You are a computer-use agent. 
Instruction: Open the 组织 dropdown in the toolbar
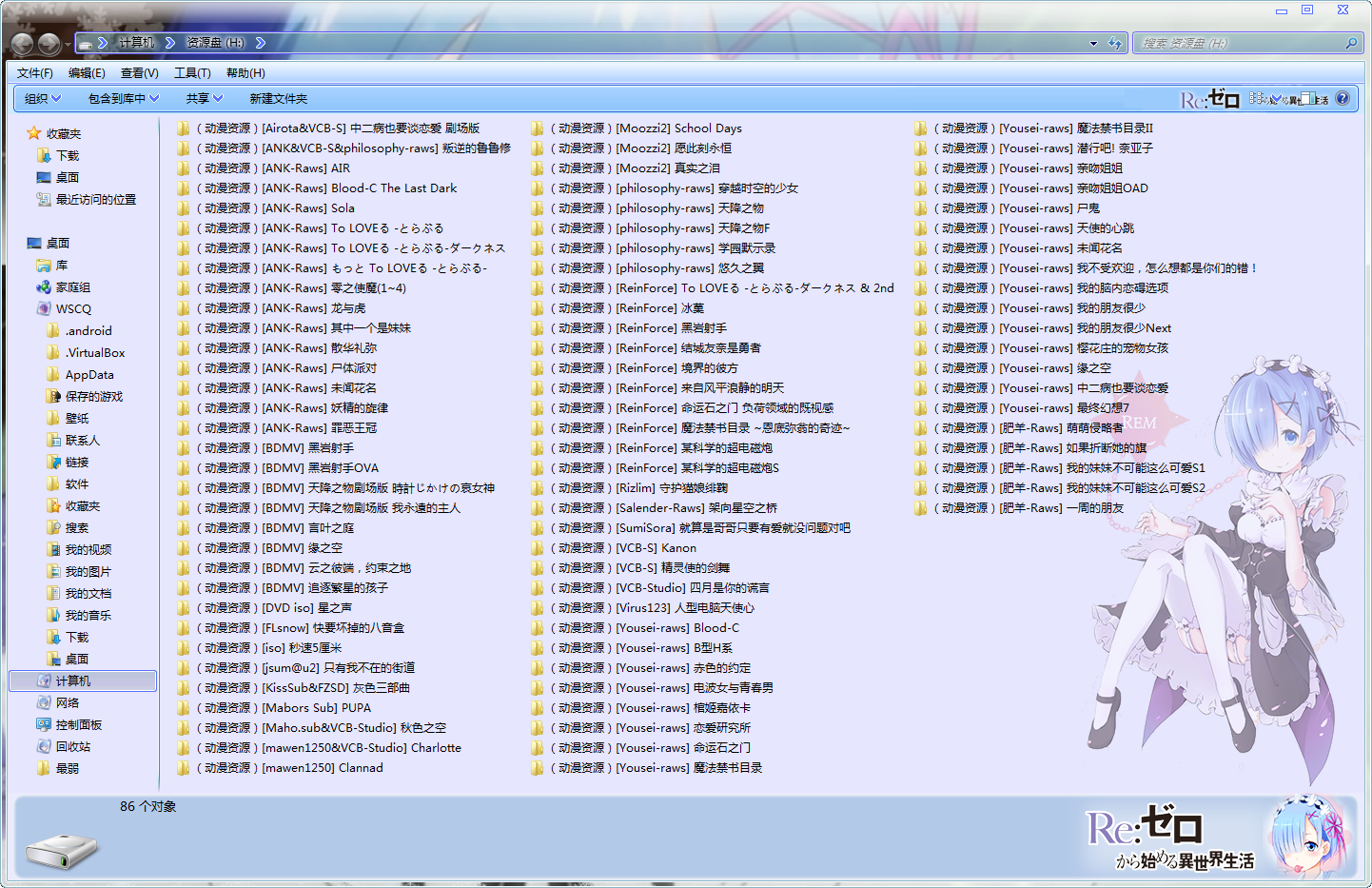tap(43, 99)
